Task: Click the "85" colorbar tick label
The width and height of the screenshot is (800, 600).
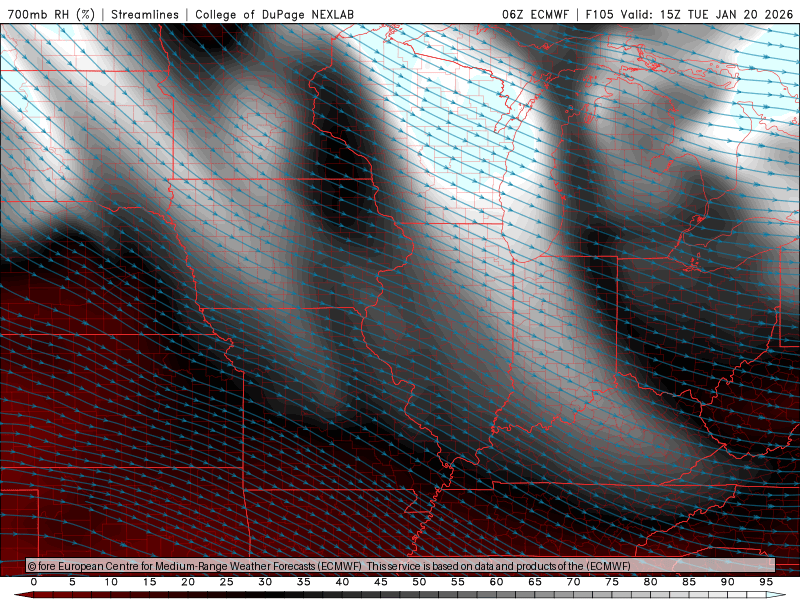Action: tap(689, 582)
